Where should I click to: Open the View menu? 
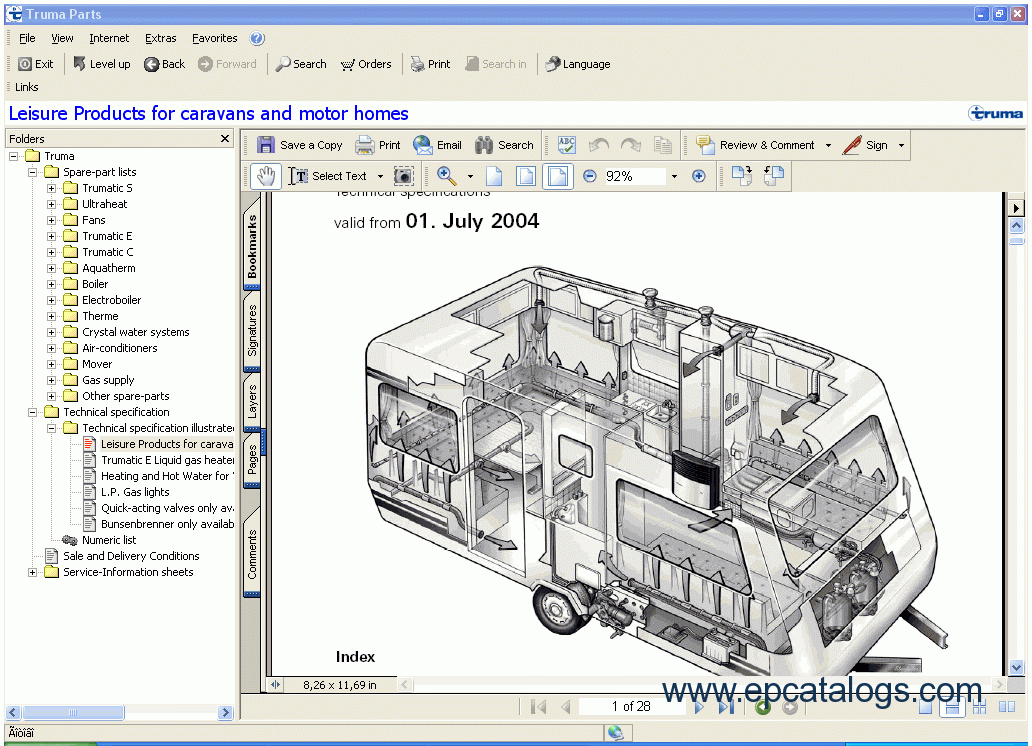pyautogui.click(x=63, y=38)
